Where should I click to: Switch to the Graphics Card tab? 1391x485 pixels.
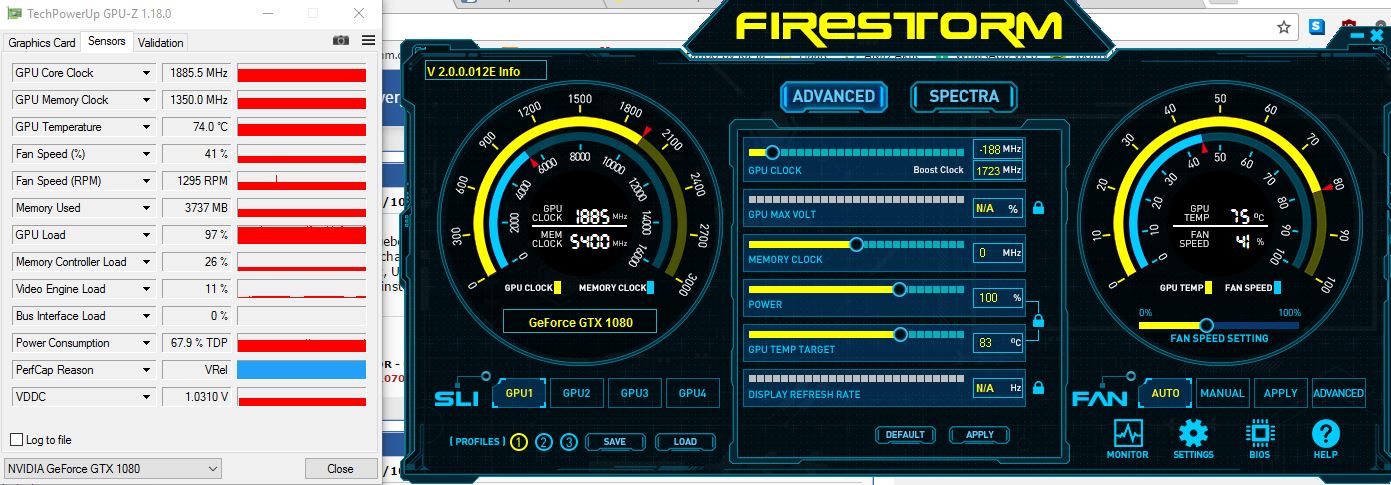click(x=42, y=42)
